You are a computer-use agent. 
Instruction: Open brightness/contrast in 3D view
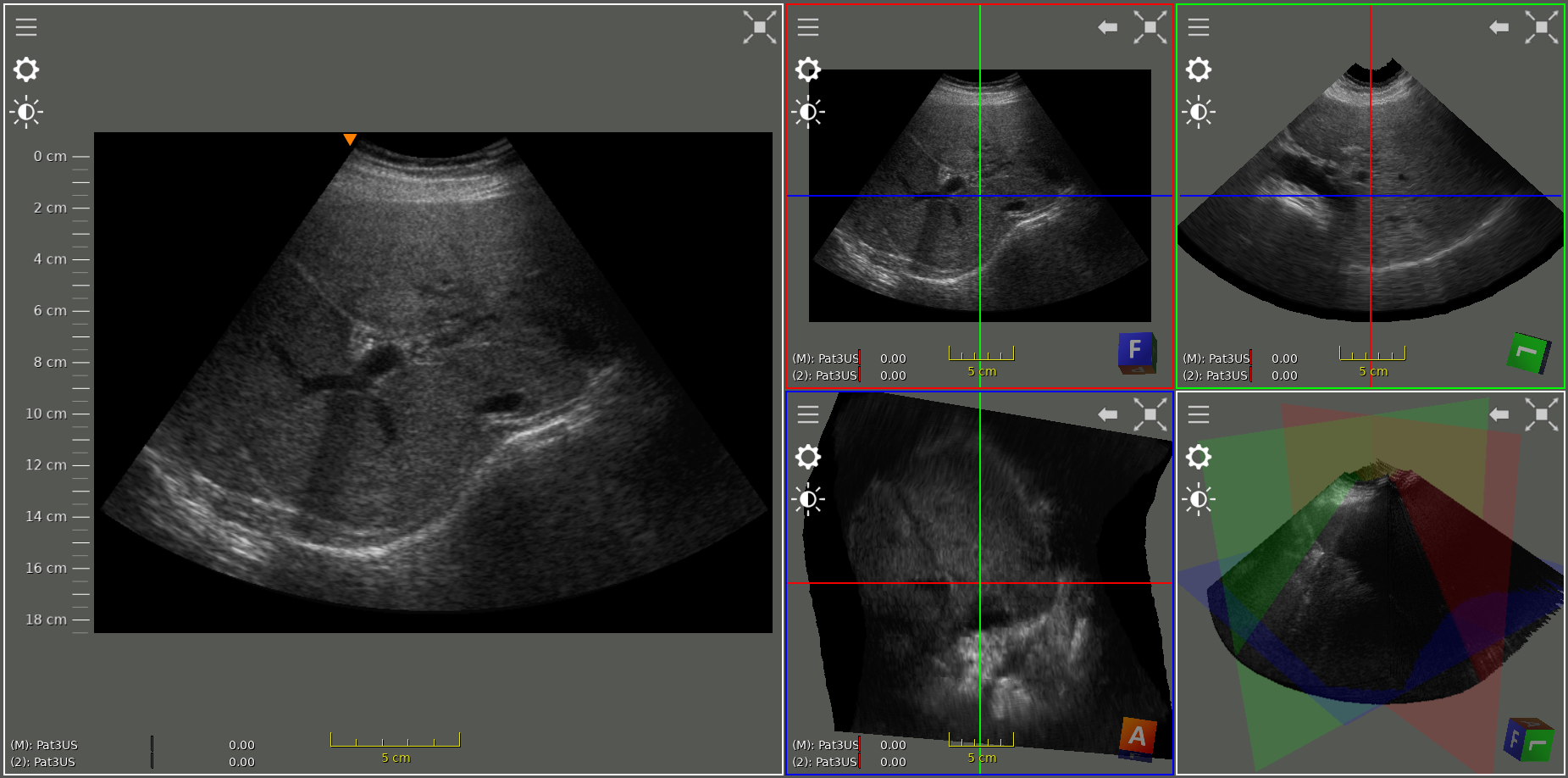coord(1199,499)
